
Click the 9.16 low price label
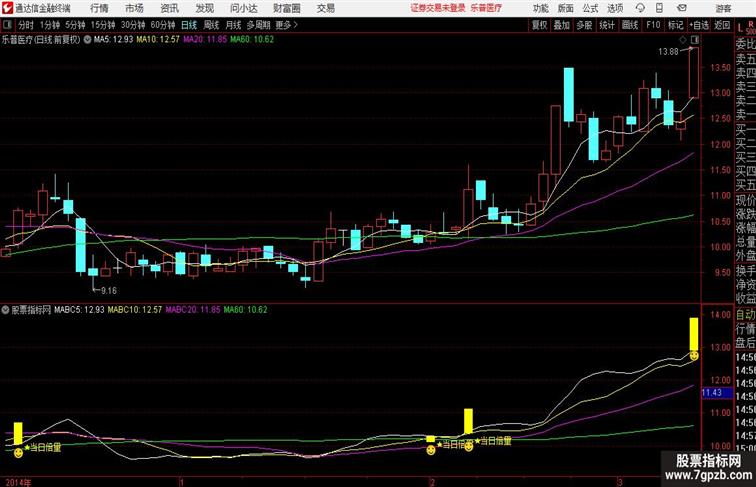click(x=108, y=291)
